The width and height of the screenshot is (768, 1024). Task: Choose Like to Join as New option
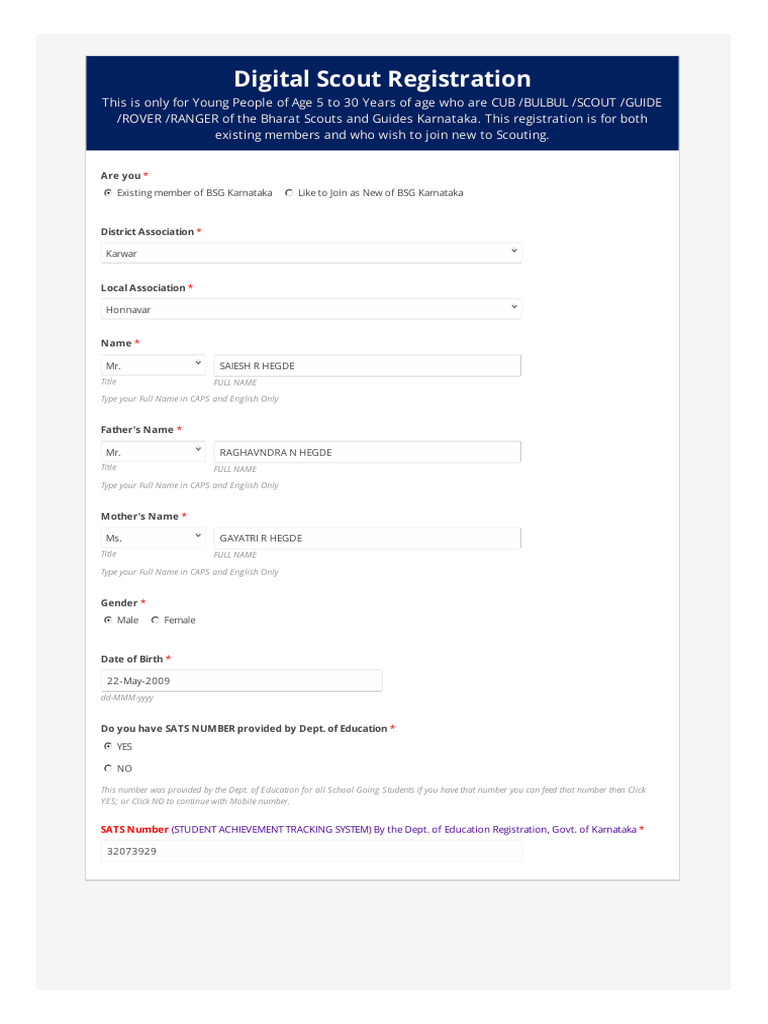coord(289,193)
